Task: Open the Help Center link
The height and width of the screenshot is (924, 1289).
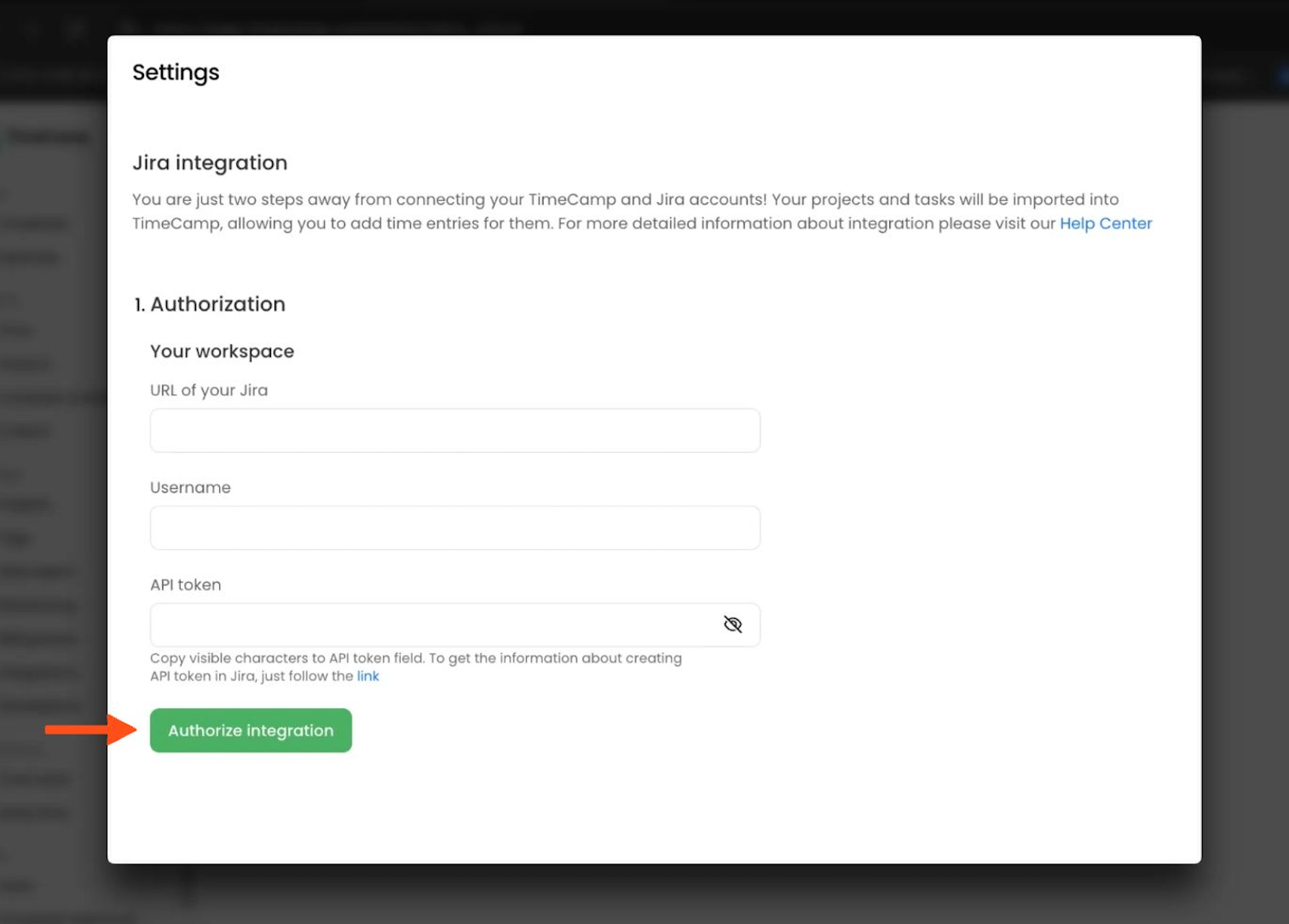Action: [x=1105, y=223]
